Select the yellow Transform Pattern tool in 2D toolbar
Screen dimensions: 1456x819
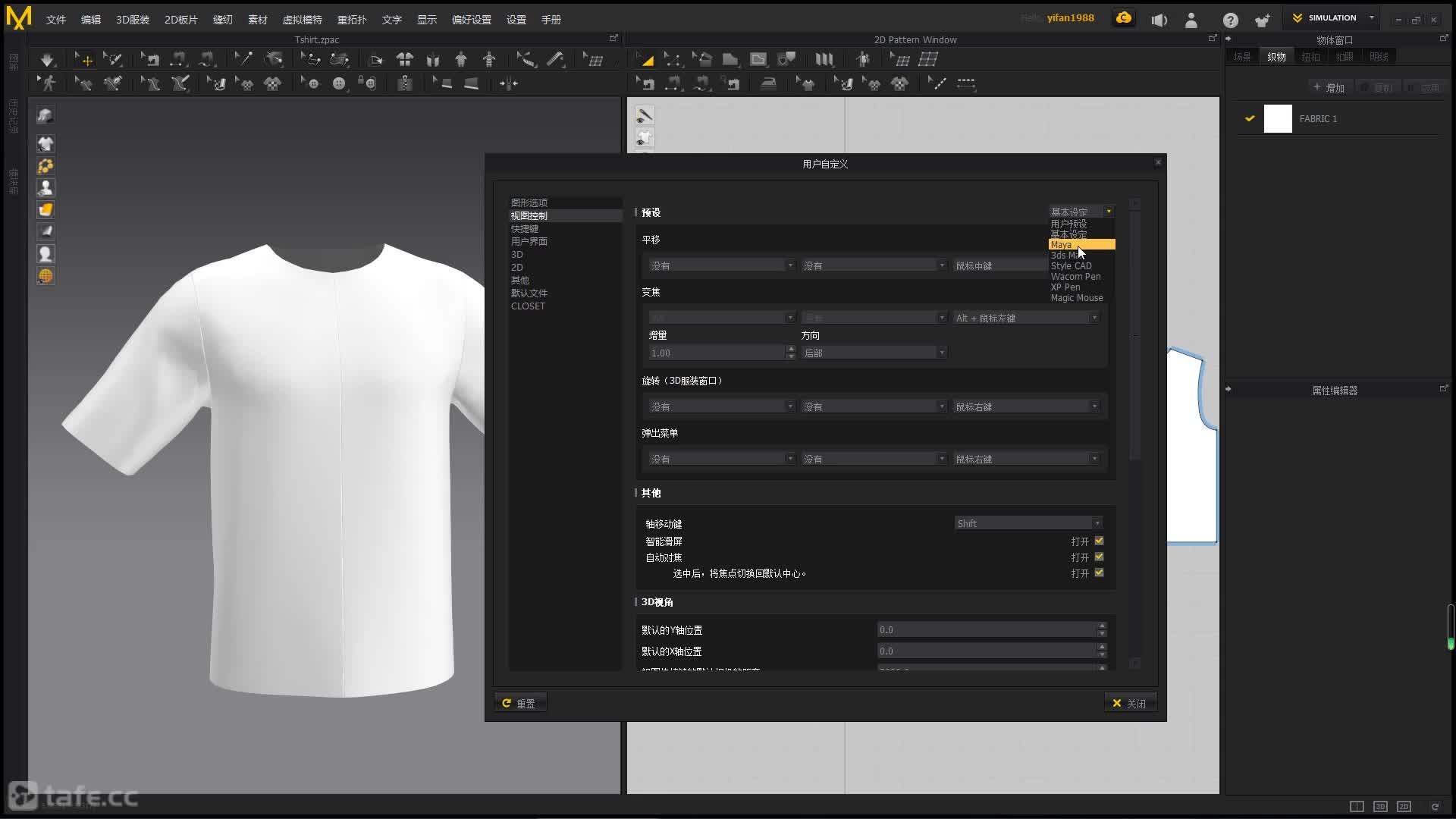point(645,59)
